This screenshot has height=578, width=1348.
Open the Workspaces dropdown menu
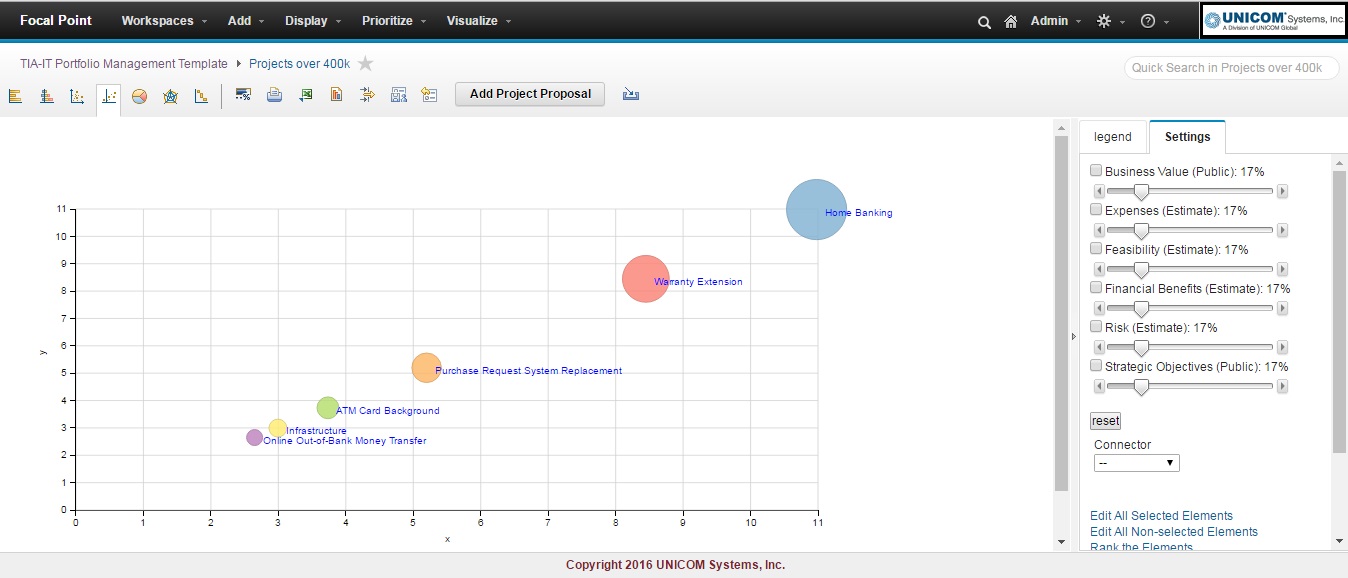click(164, 21)
